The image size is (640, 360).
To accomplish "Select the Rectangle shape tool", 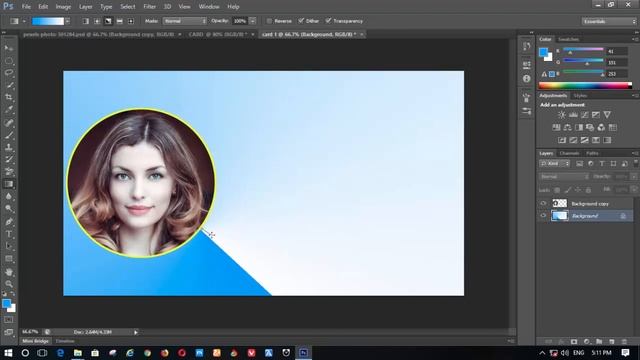I will click(x=9, y=259).
